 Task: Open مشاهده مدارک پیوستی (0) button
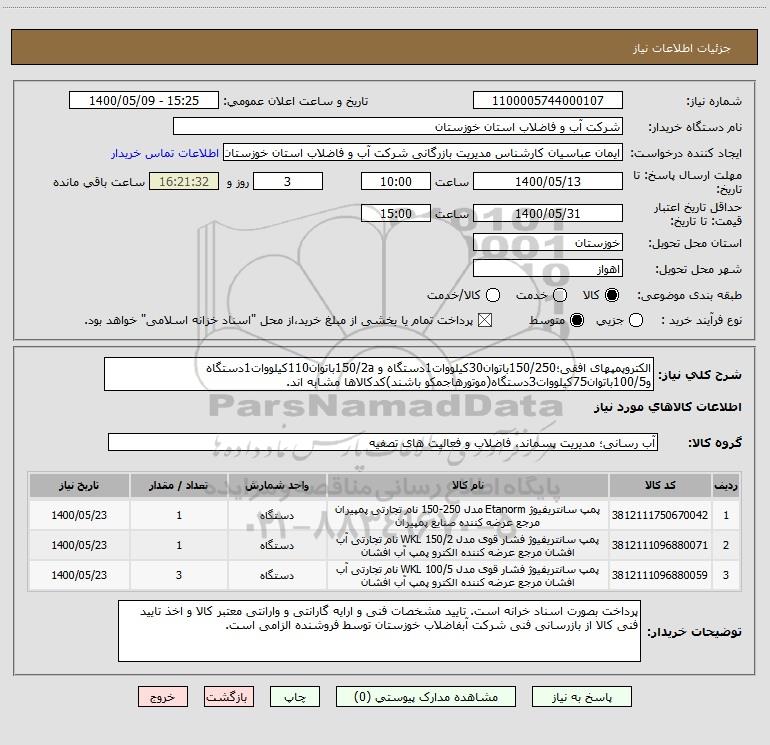click(426, 697)
